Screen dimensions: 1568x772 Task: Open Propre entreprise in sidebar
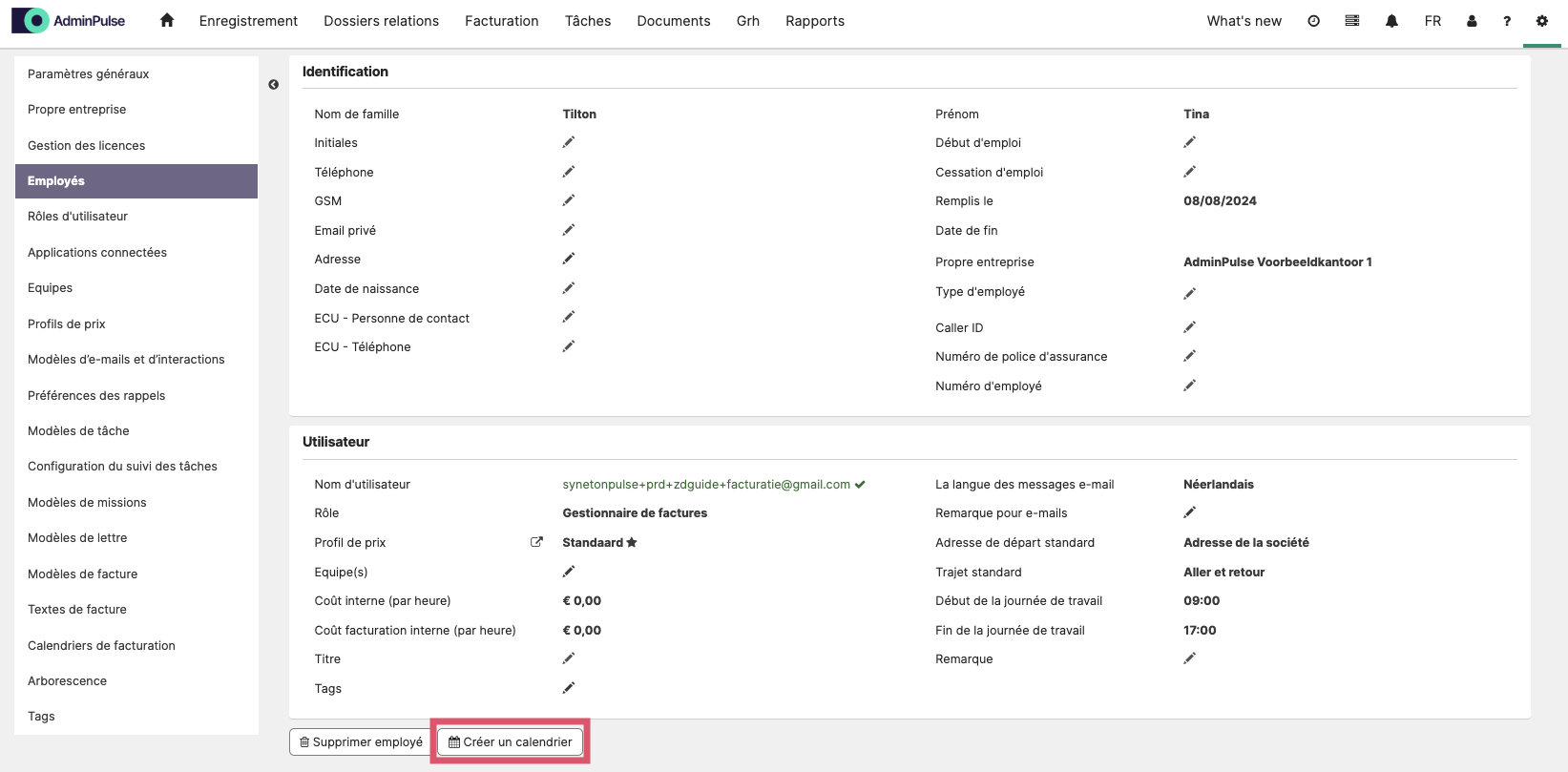pyautogui.click(x=136, y=110)
